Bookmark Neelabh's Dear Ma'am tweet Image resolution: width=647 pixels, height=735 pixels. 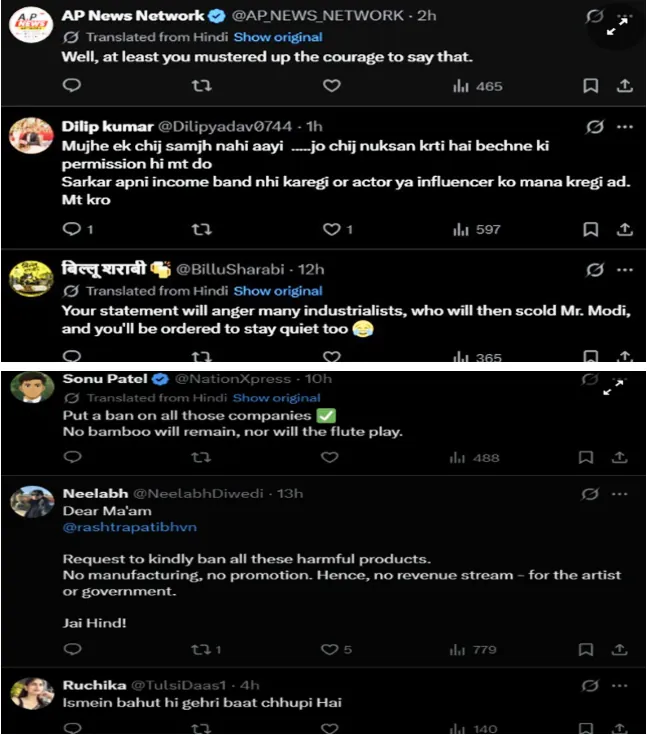click(x=586, y=649)
